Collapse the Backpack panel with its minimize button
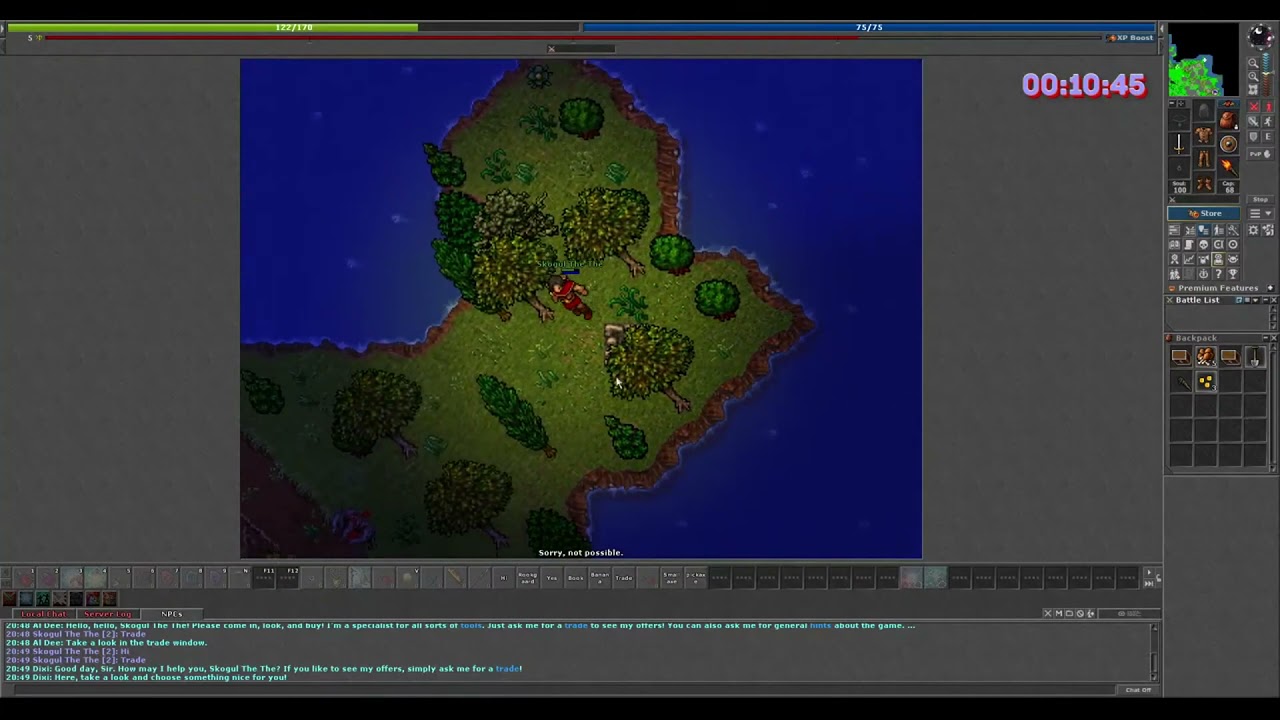The width and height of the screenshot is (1280, 720). (x=1266, y=338)
